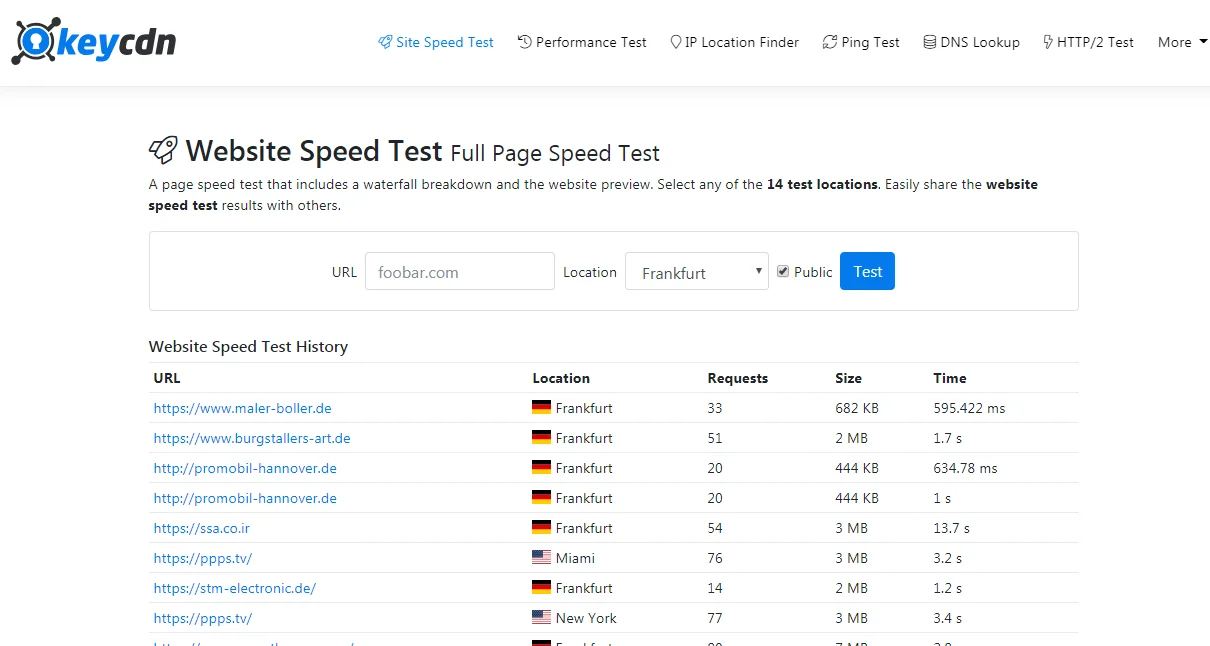Viewport: 1210px width, 646px height.
Task: Expand the More menu in navigation
Action: click(x=1181, y=42)
